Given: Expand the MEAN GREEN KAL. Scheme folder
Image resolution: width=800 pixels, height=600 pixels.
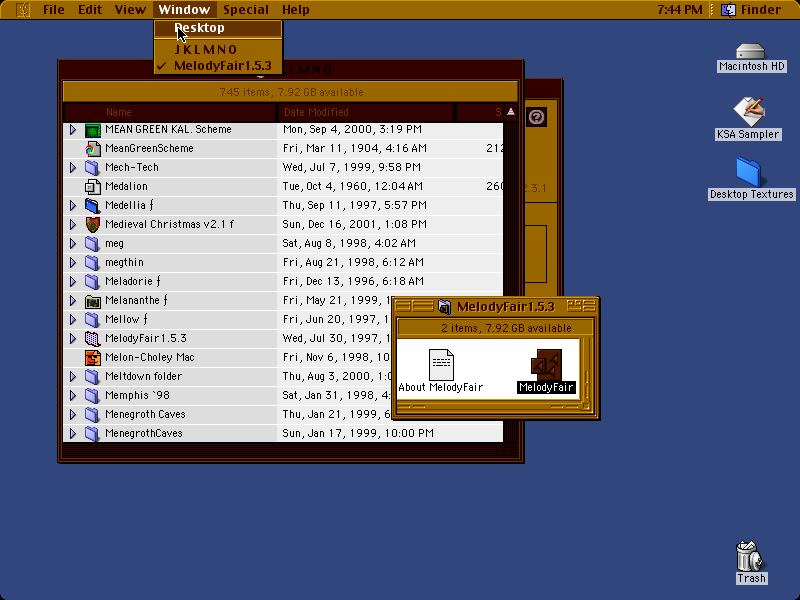Looking at the screenshot, I should pos(73,130).
